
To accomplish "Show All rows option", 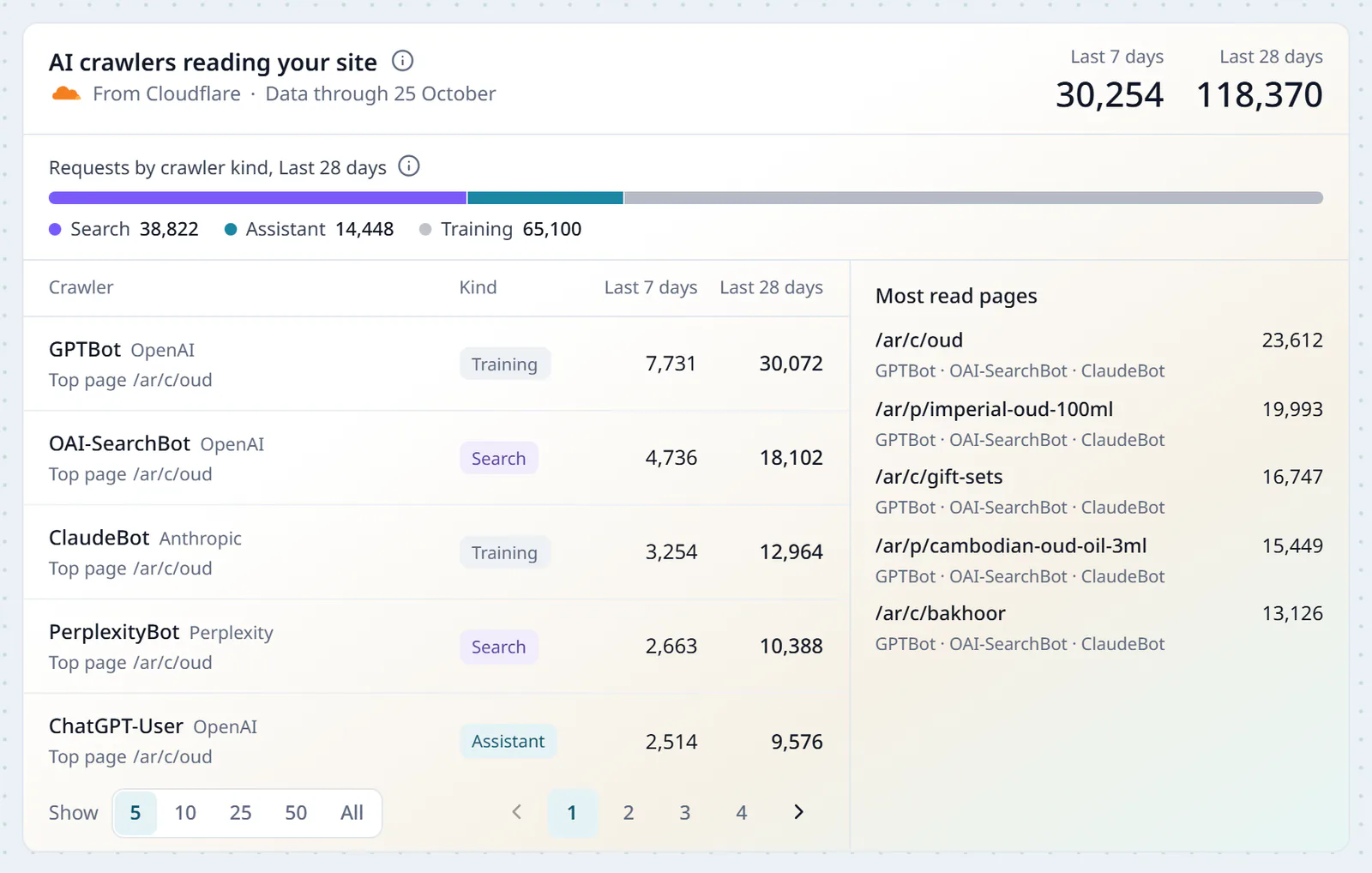I will pyautogui.click(x=352, y=813).
